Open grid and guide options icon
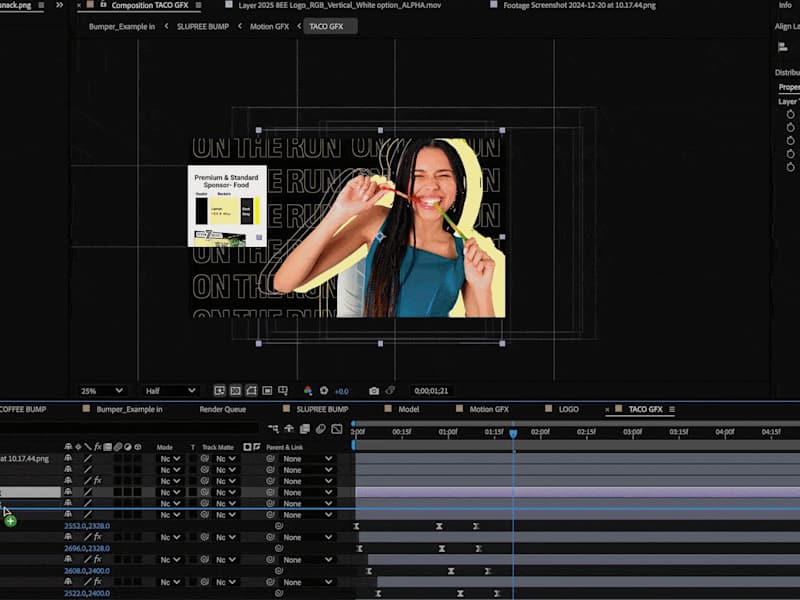 pyautogui.click(x=283, y=391)
